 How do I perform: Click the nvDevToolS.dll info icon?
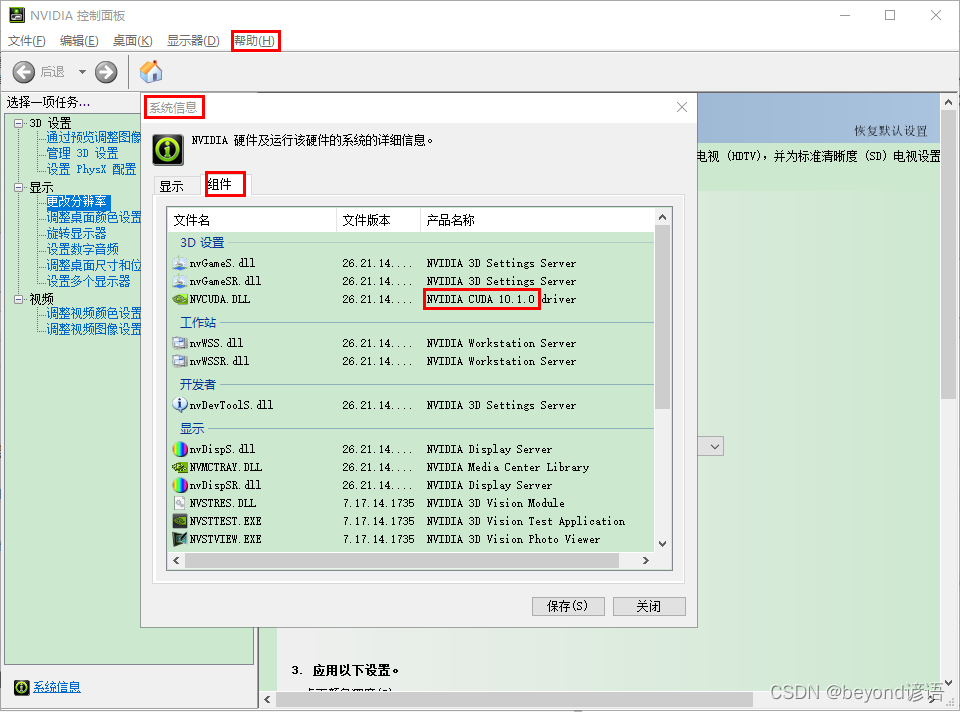coord(179,405)
